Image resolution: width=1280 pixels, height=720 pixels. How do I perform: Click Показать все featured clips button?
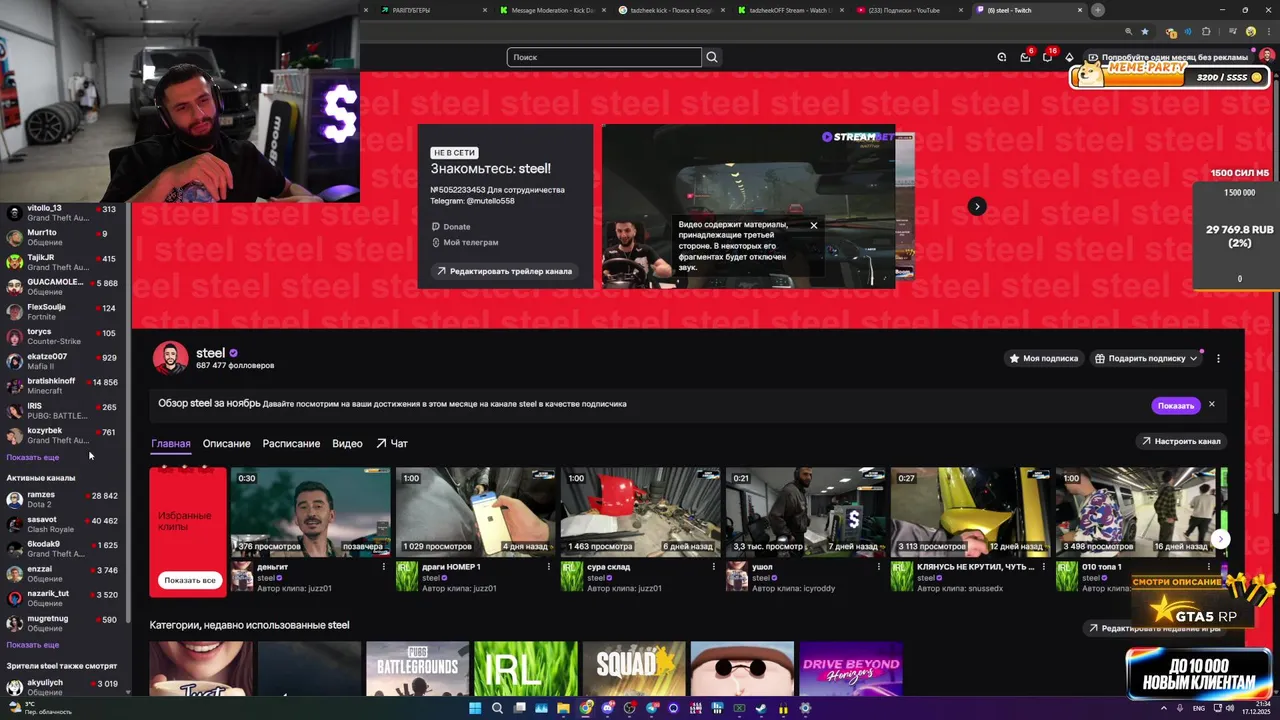pos(190,580)
